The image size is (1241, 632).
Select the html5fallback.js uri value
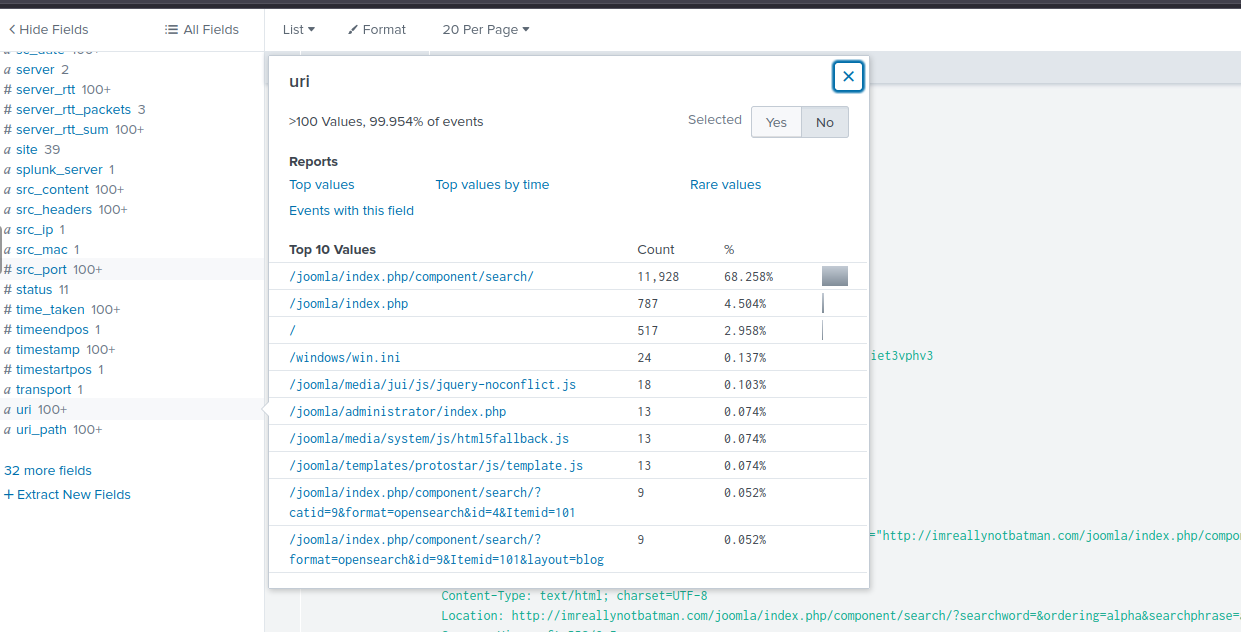pyautogui.click(x=429, y=439)
